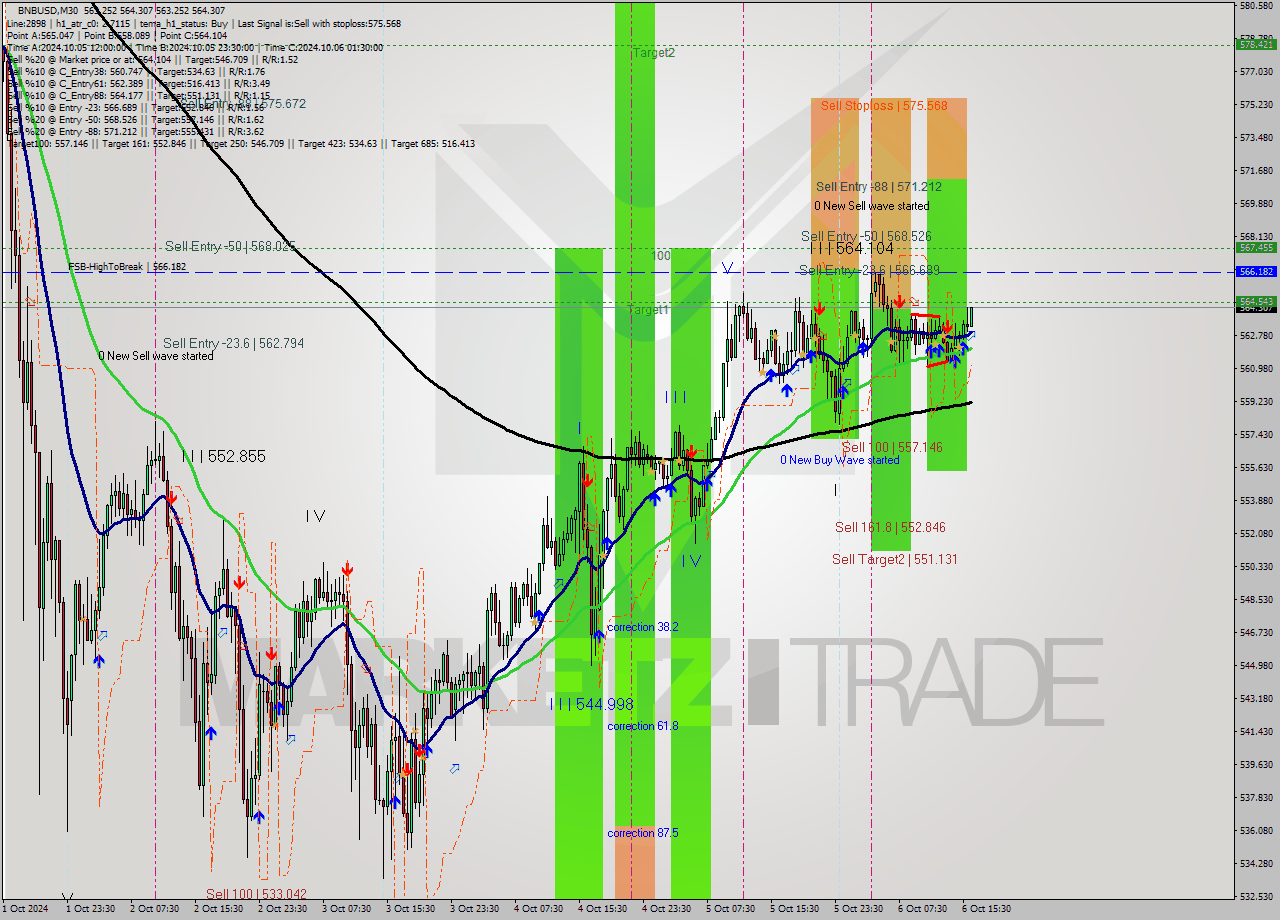
Task: Click the 'Target2' label in the green bar
Action: pos(654,52)
